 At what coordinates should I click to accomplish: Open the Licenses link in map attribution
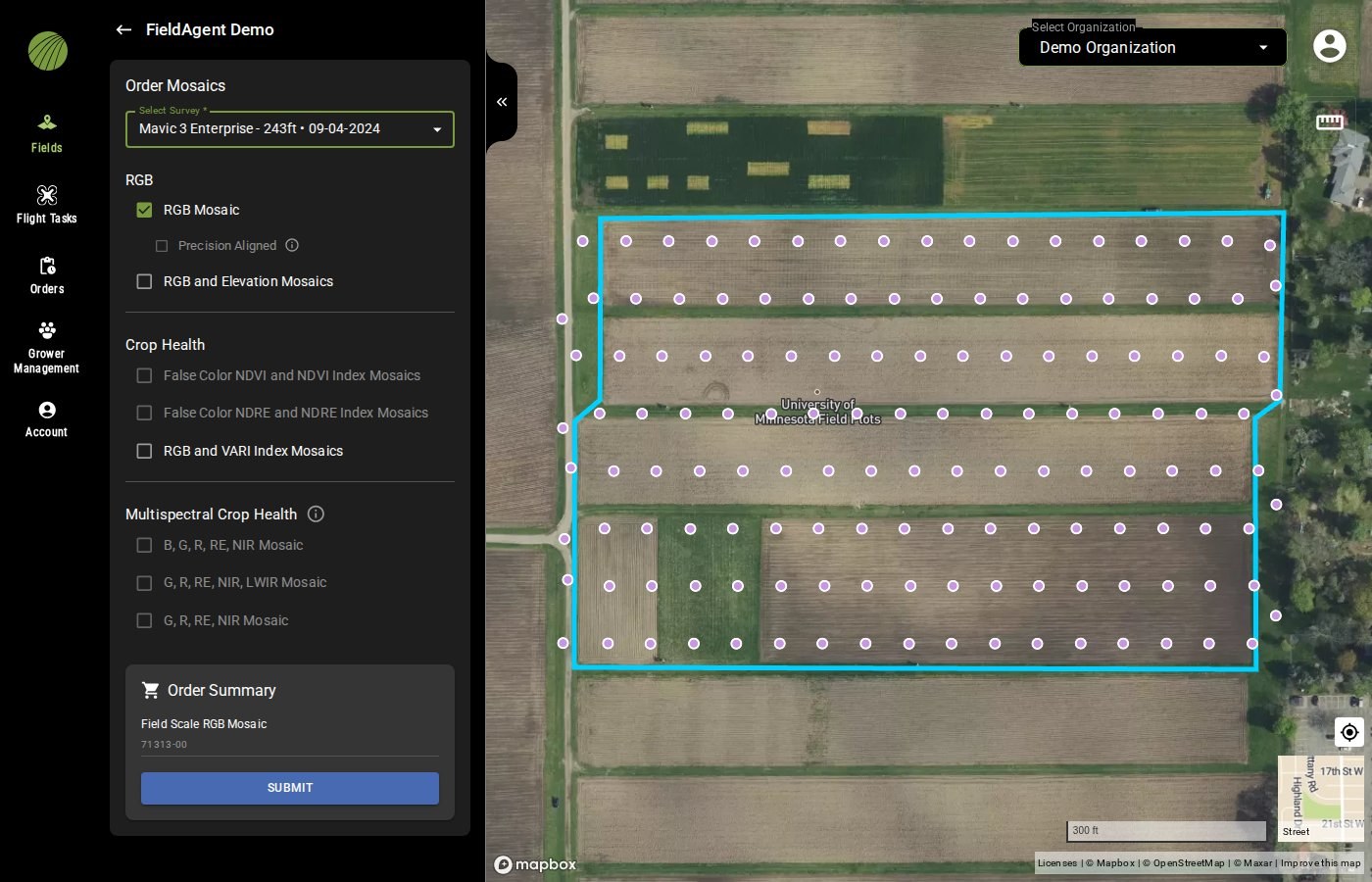click(1056, 863)
